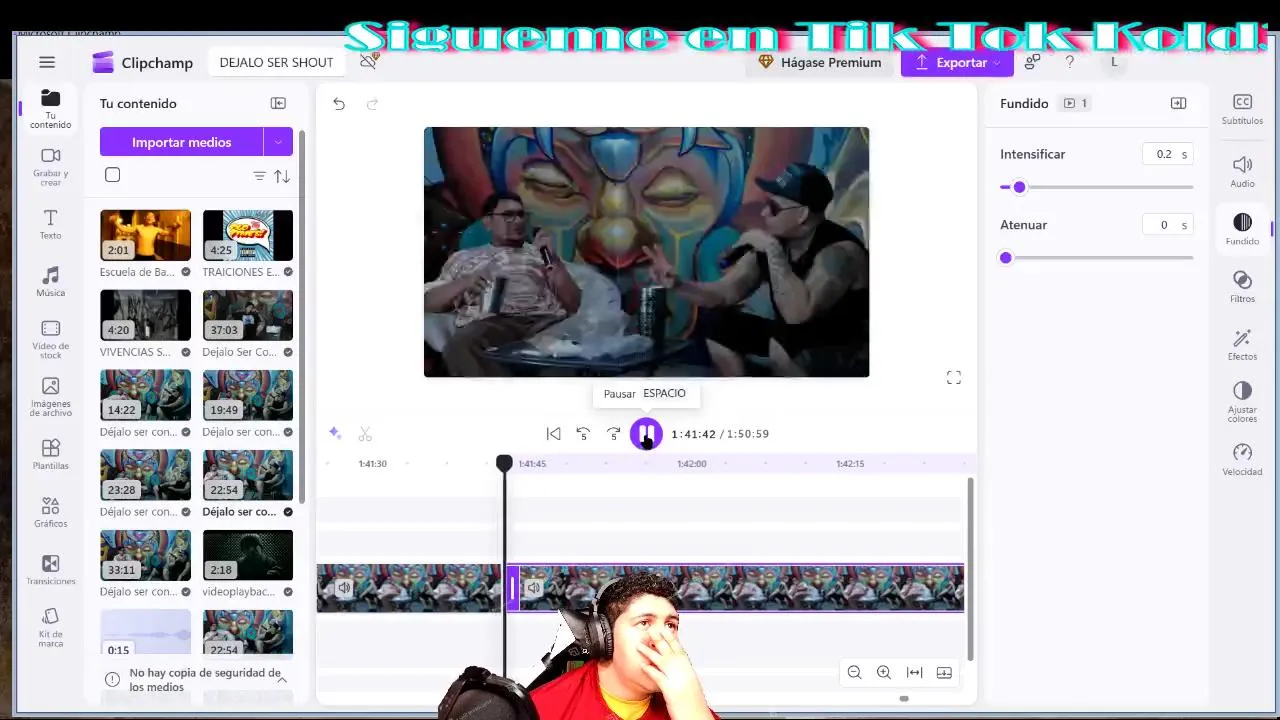Click the undo arrow
This screenshot has width=1280, height=720.
point(339,104)
